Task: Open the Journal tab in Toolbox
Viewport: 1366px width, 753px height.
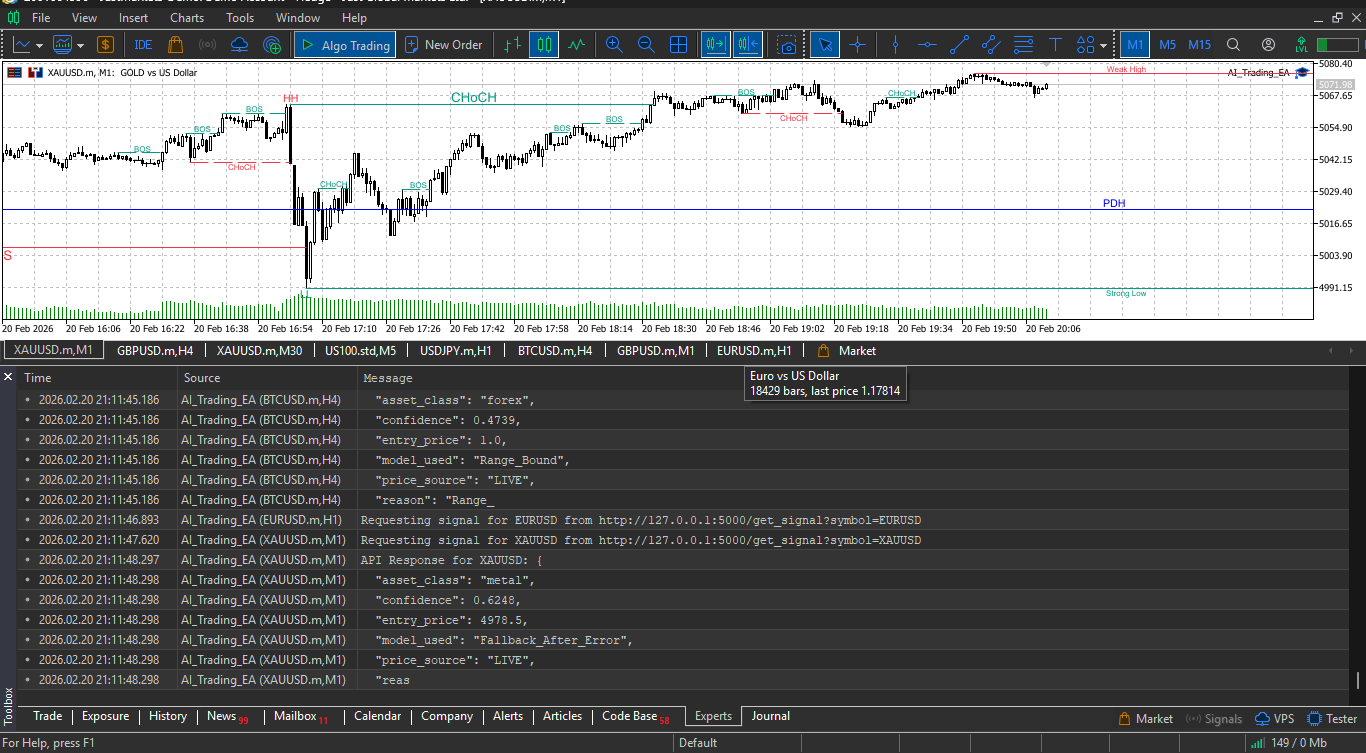Action: click(x=770, y=716)
